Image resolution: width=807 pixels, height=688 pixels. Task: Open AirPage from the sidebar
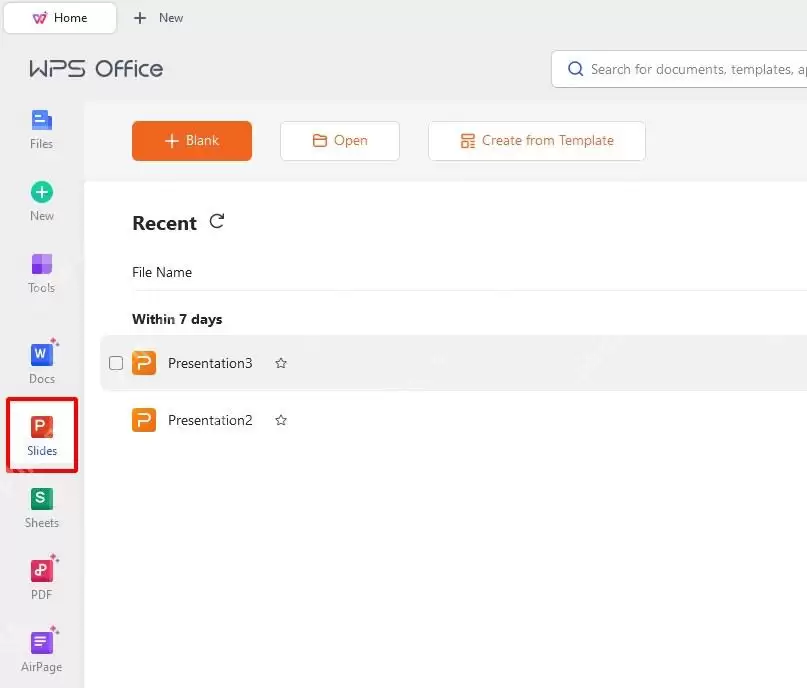(42, 650)
